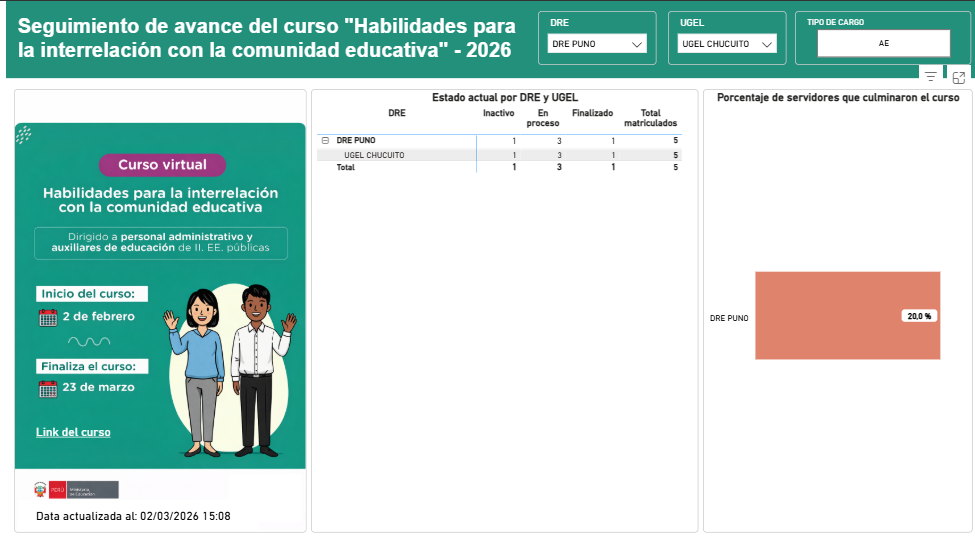975x538 pixels.
Task: Click the calendar icon beside 2 de febrero
Action: [48, 318]
